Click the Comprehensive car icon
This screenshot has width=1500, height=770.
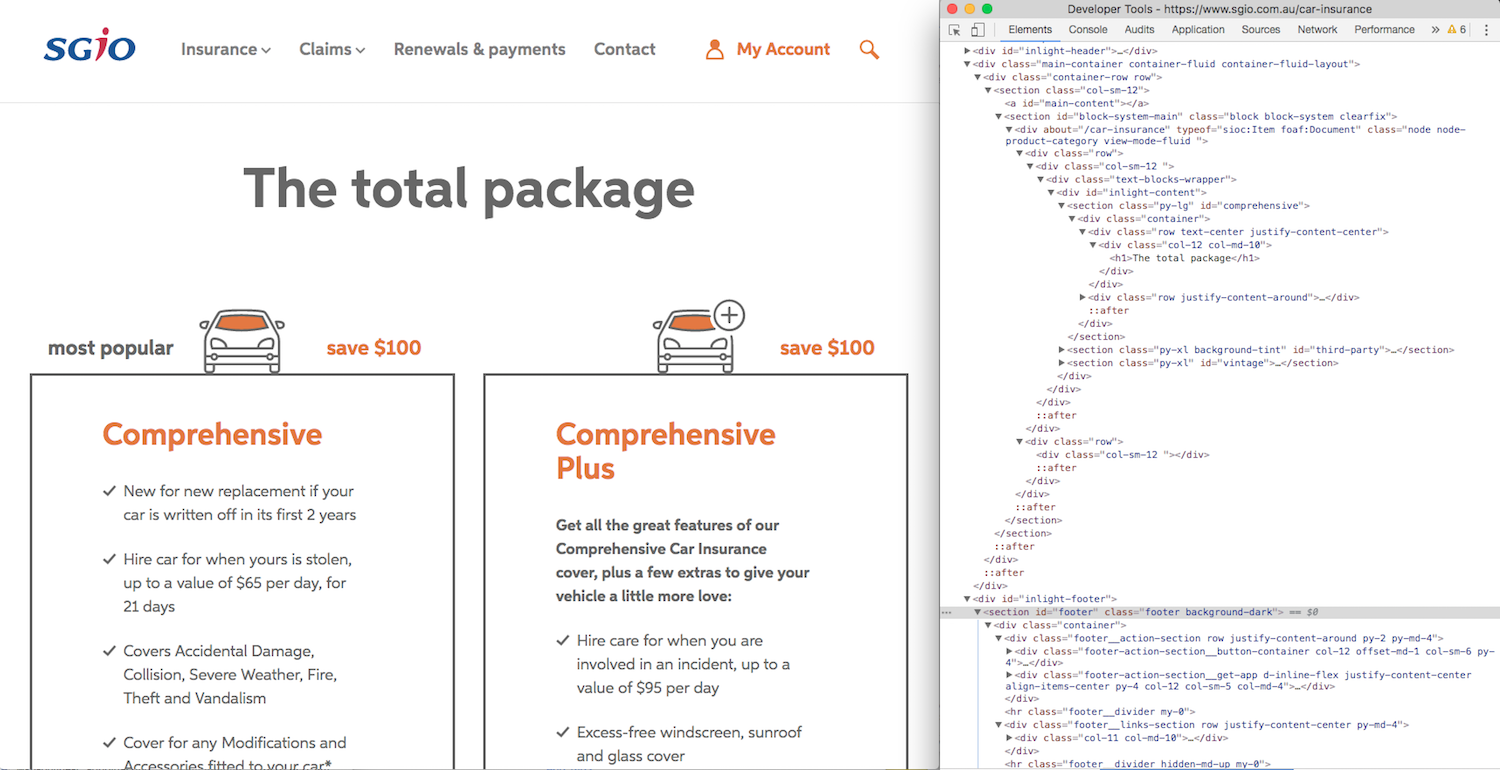(x=242, y=341)
